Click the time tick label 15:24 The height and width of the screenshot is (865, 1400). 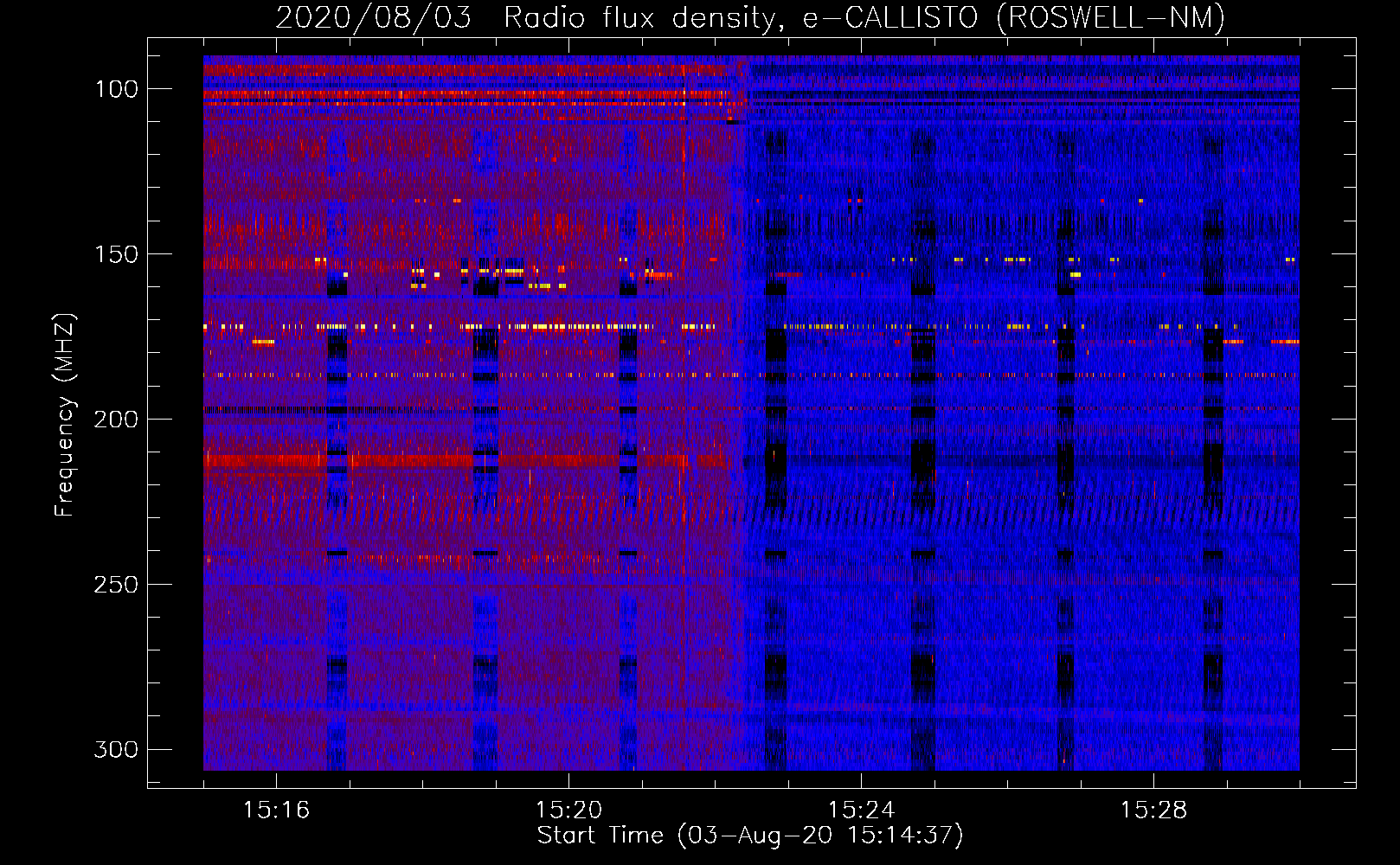tap(861, 810)
